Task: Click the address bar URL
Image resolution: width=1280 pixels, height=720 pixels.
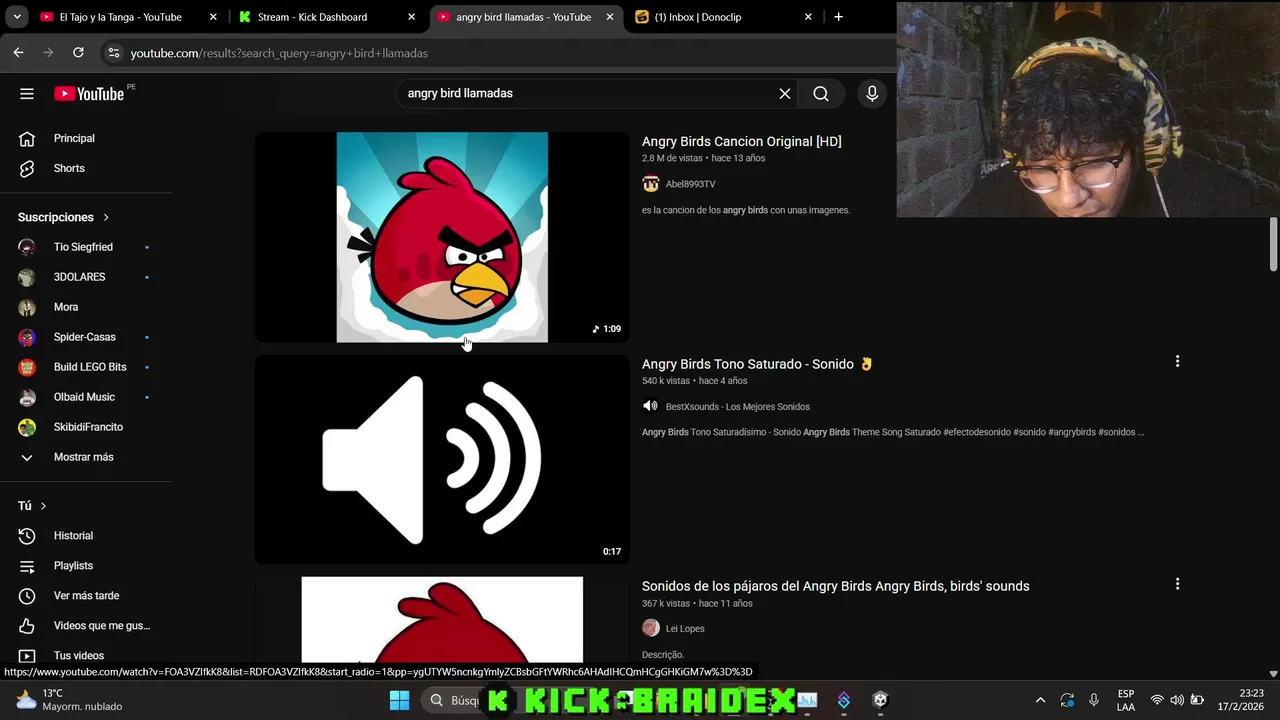Action: (x=279, y=53)
